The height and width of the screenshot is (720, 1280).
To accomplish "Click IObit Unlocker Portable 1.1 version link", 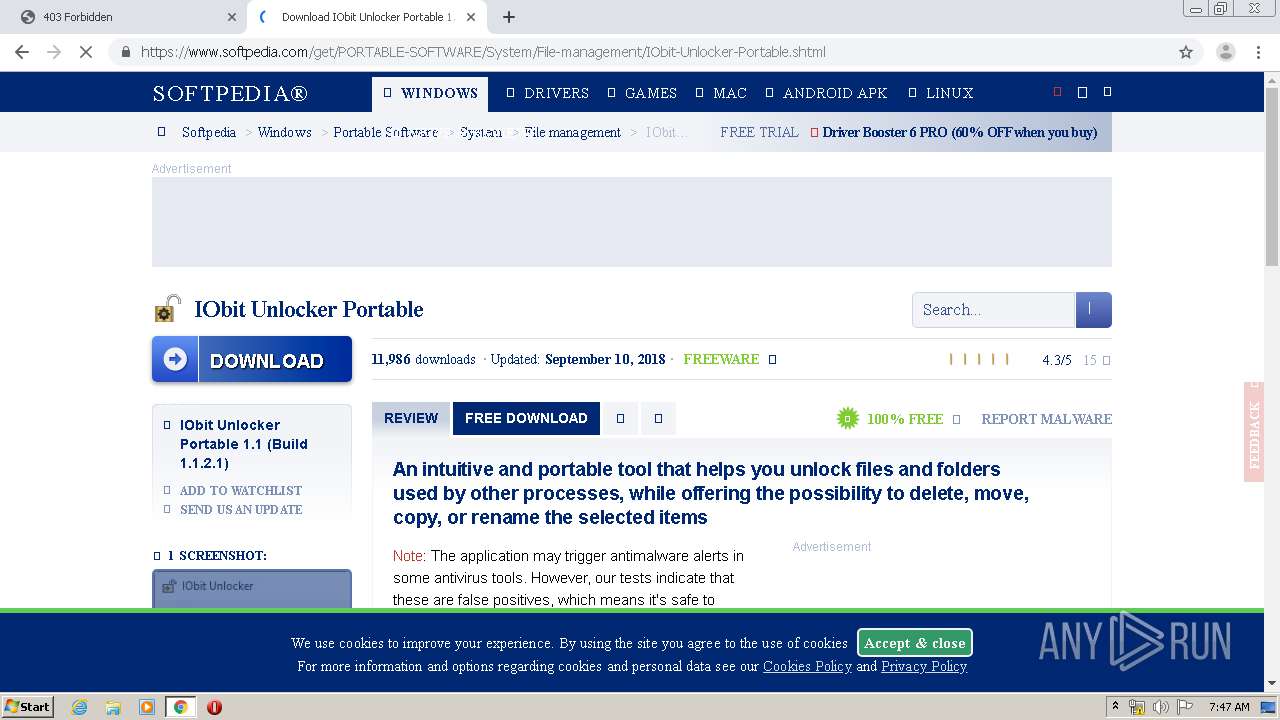I will pos(244,444).
